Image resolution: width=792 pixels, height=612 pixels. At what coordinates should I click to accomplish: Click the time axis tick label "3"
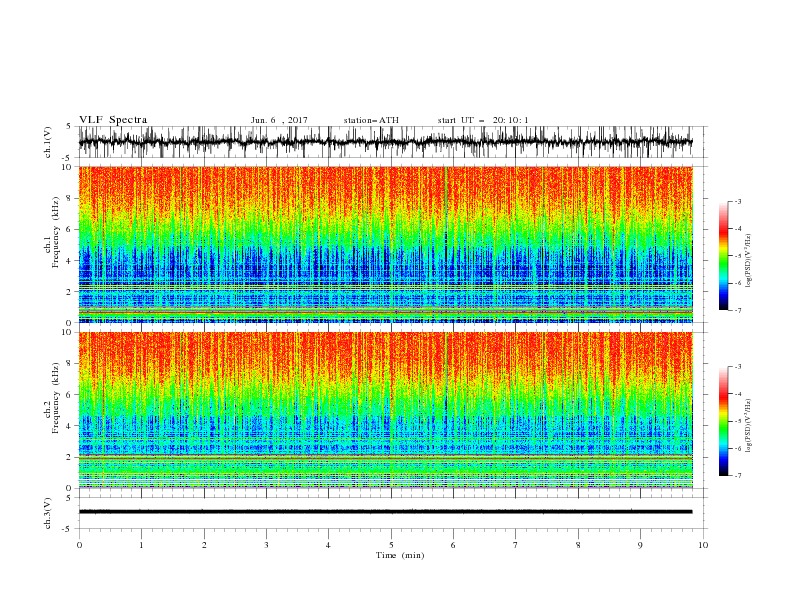[x=266, y=545]
